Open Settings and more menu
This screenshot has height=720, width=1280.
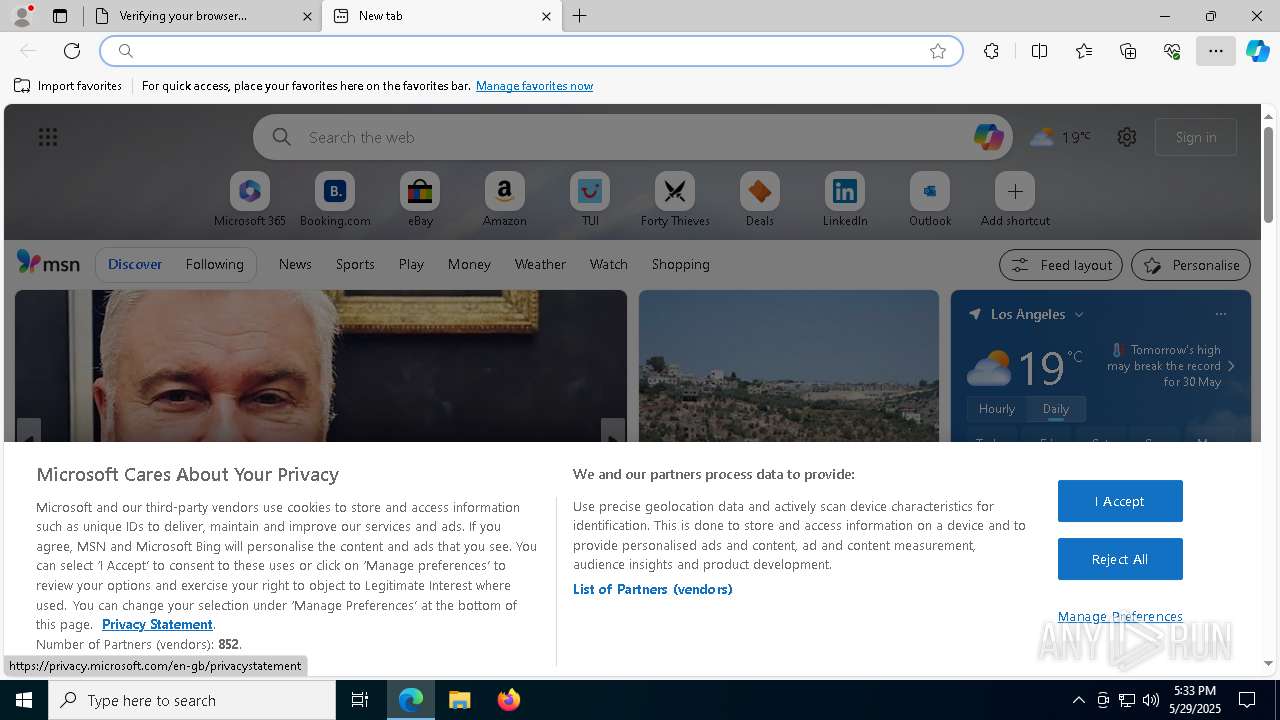click(1216, 51)
